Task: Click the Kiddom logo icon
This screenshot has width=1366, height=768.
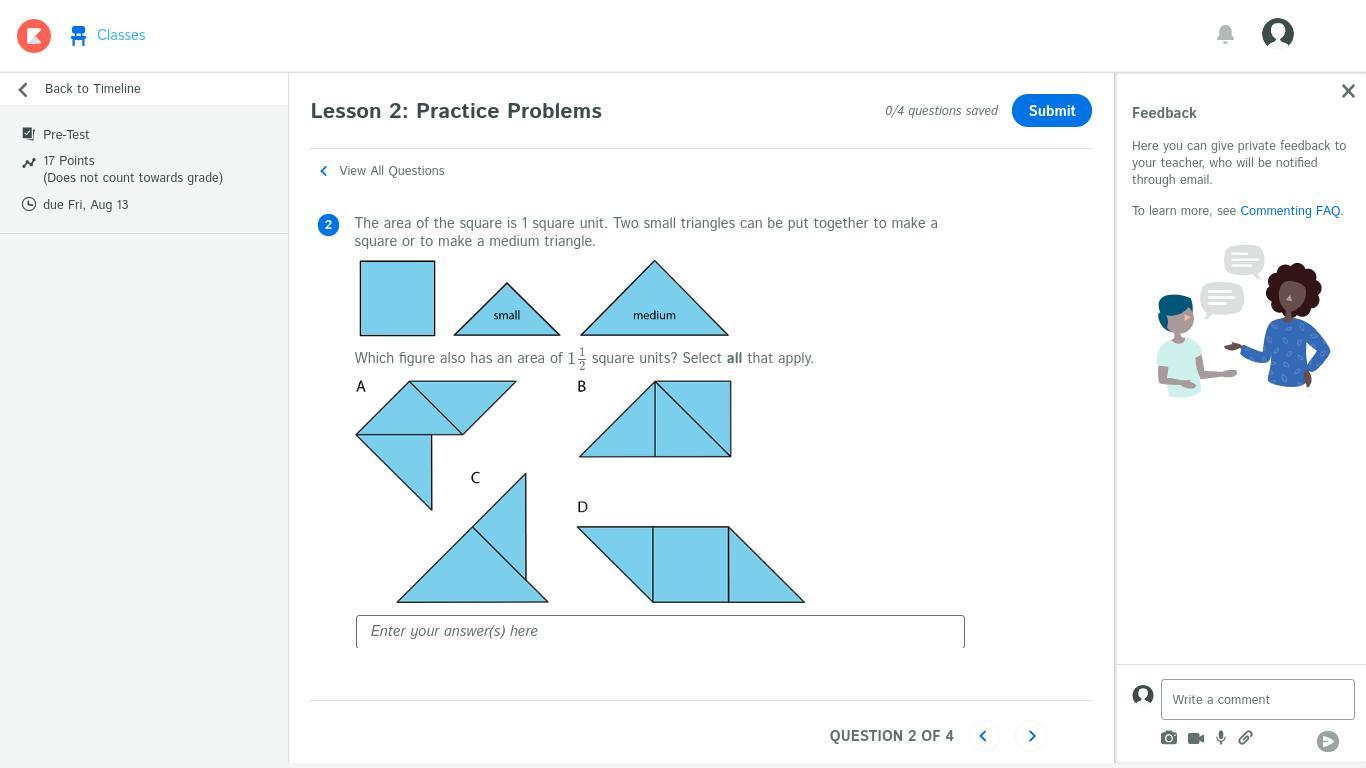Action: point(34,36)
